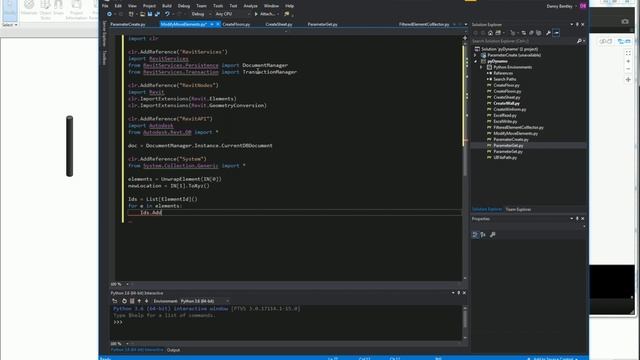
Task: Click Clear Screen icon in Python Interactive
Action: [x=132, y=301]
